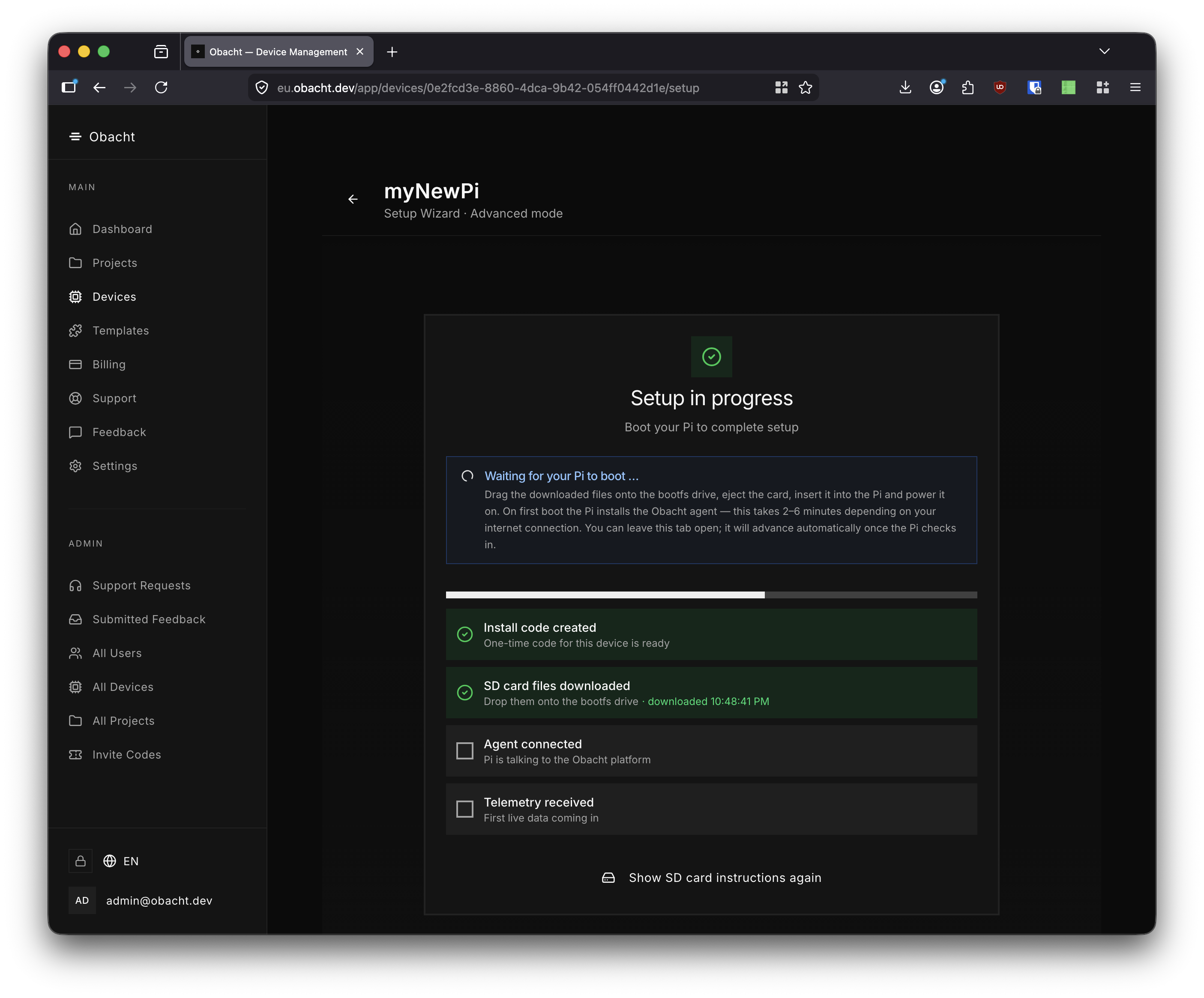
Task: Click the SD card files downloaded check mark
Action: pyautogui.click(x=465, y=693)
